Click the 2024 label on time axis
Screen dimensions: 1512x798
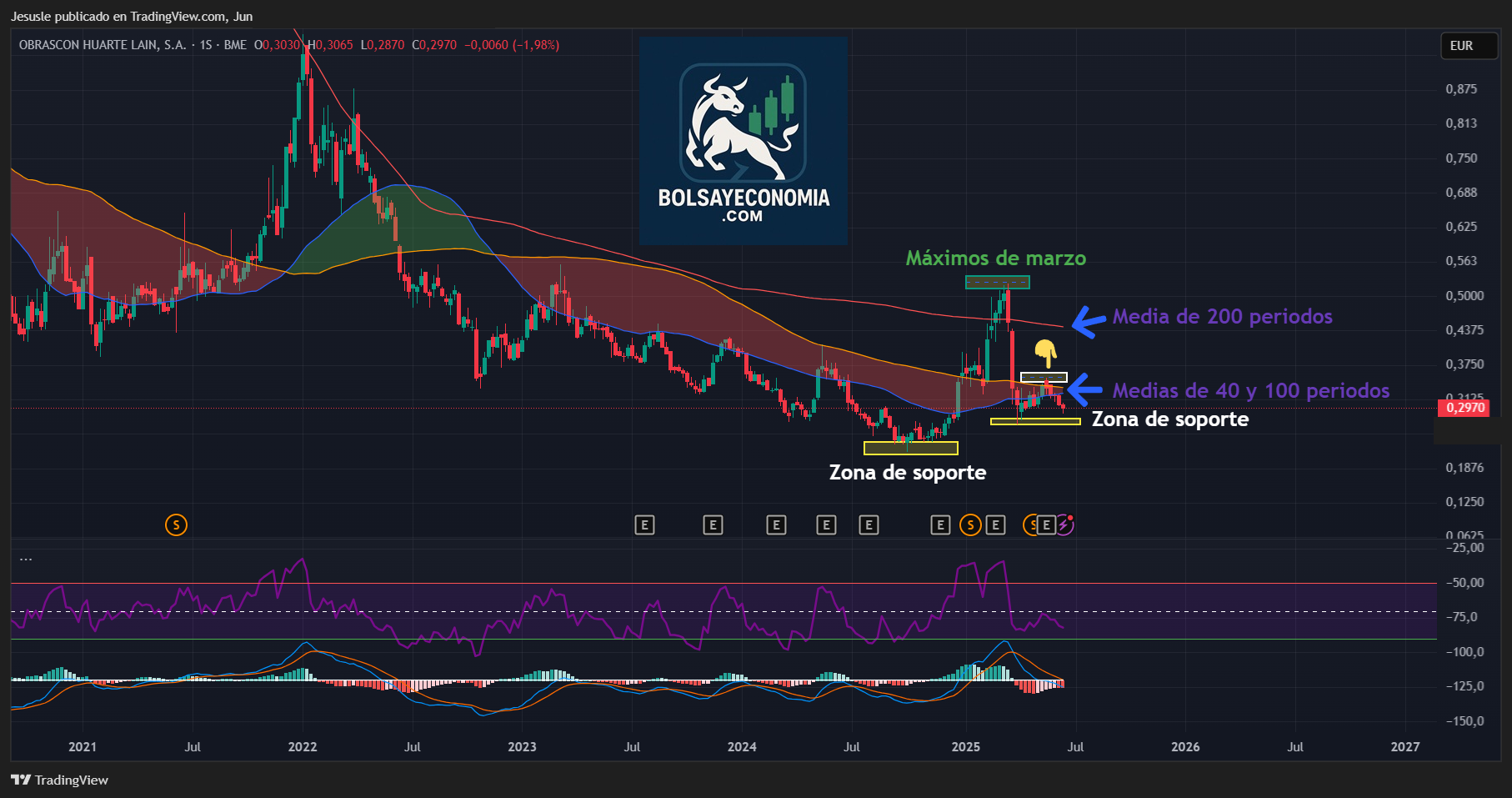(742, 746)
